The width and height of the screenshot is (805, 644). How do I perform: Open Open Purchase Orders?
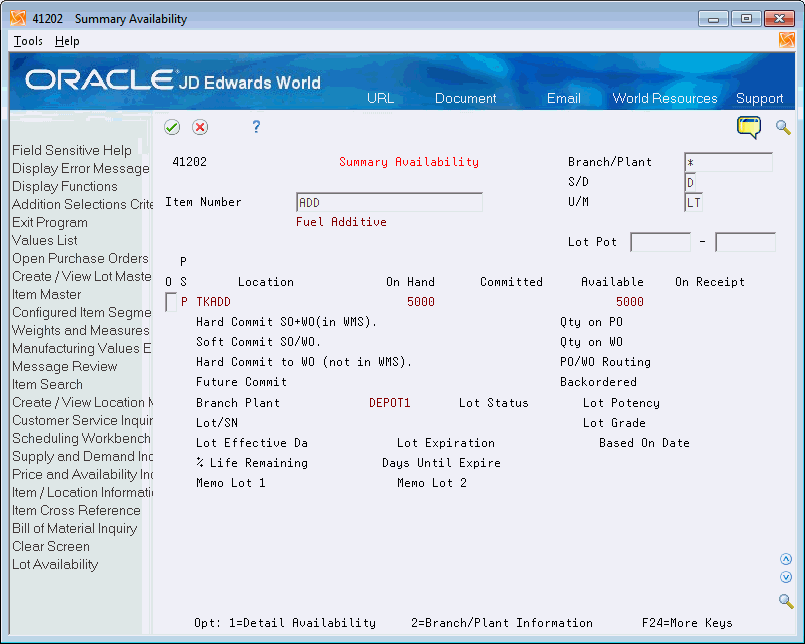tap(80, 258)
